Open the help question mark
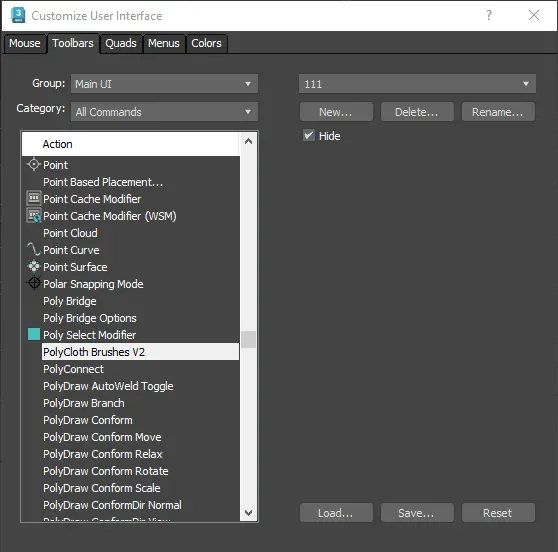558x552 pixels. coord(489,15)
